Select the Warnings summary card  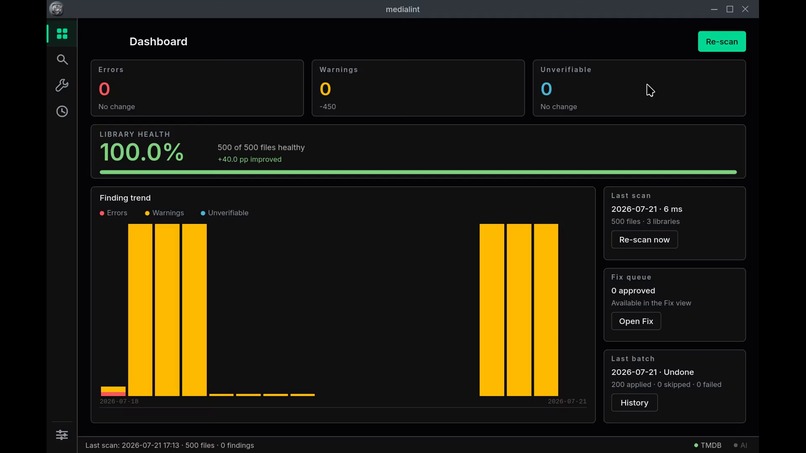point(418,88)
